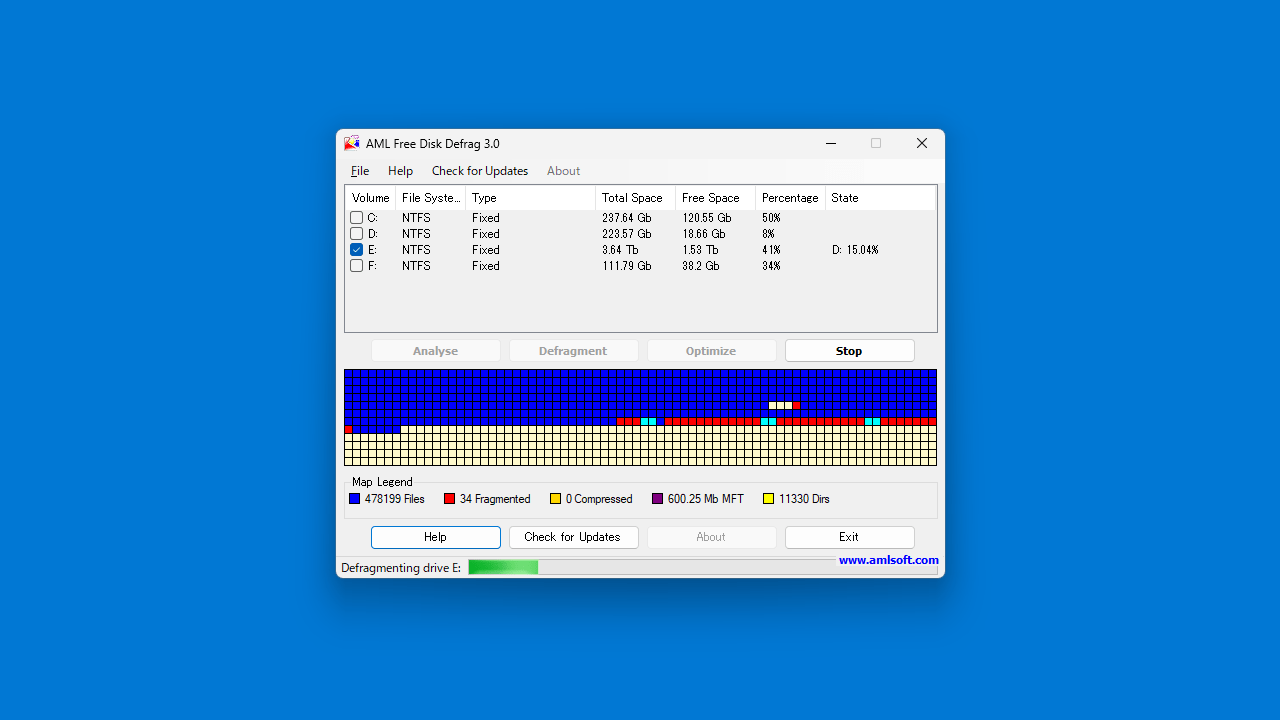The height and width of the screenshot is (720, 1280).
Task: Click the 34% percentage cell
Action: (771, 266)
